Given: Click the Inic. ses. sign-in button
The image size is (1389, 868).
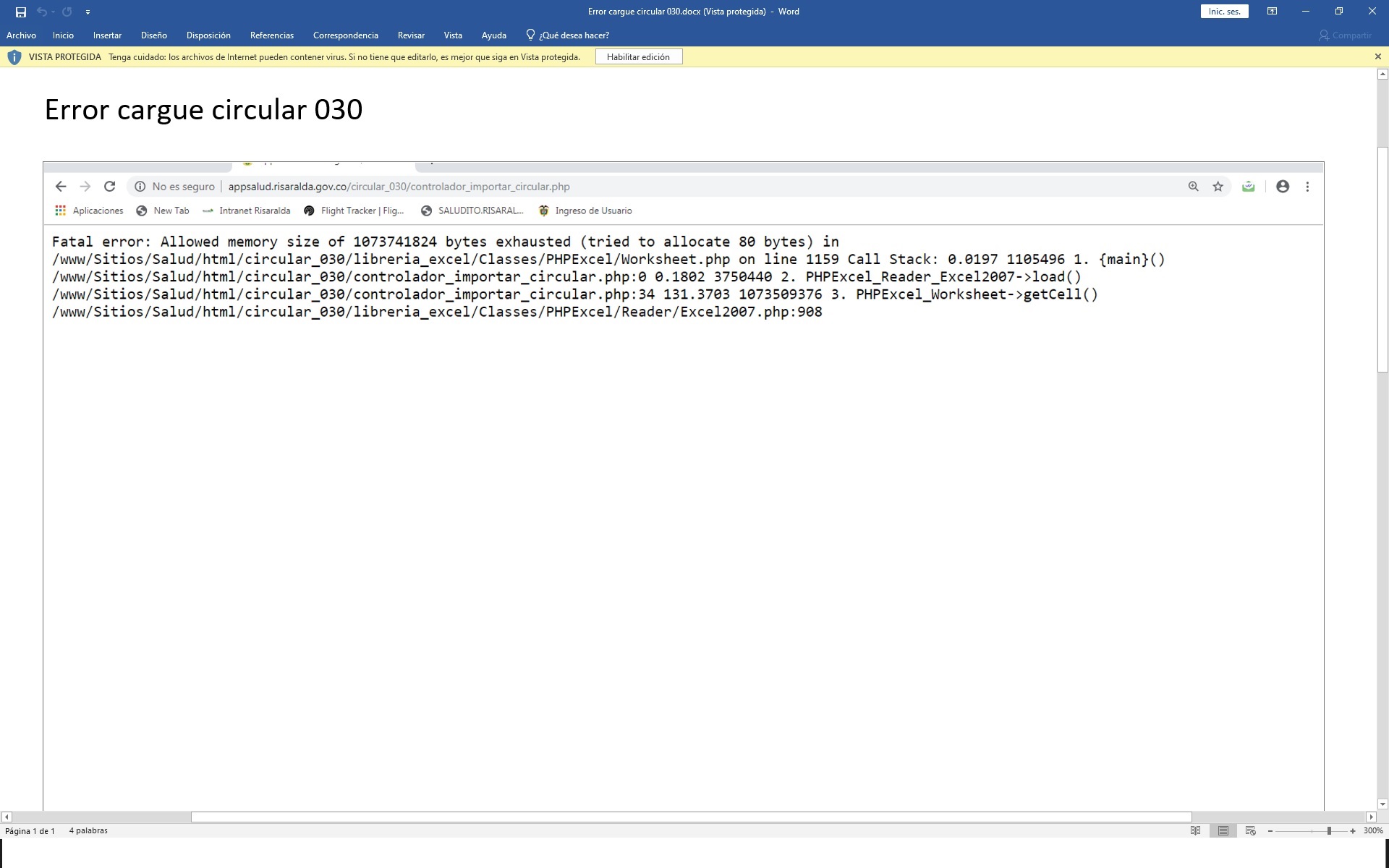Looking at the screenshot, I should (1224, 12).
